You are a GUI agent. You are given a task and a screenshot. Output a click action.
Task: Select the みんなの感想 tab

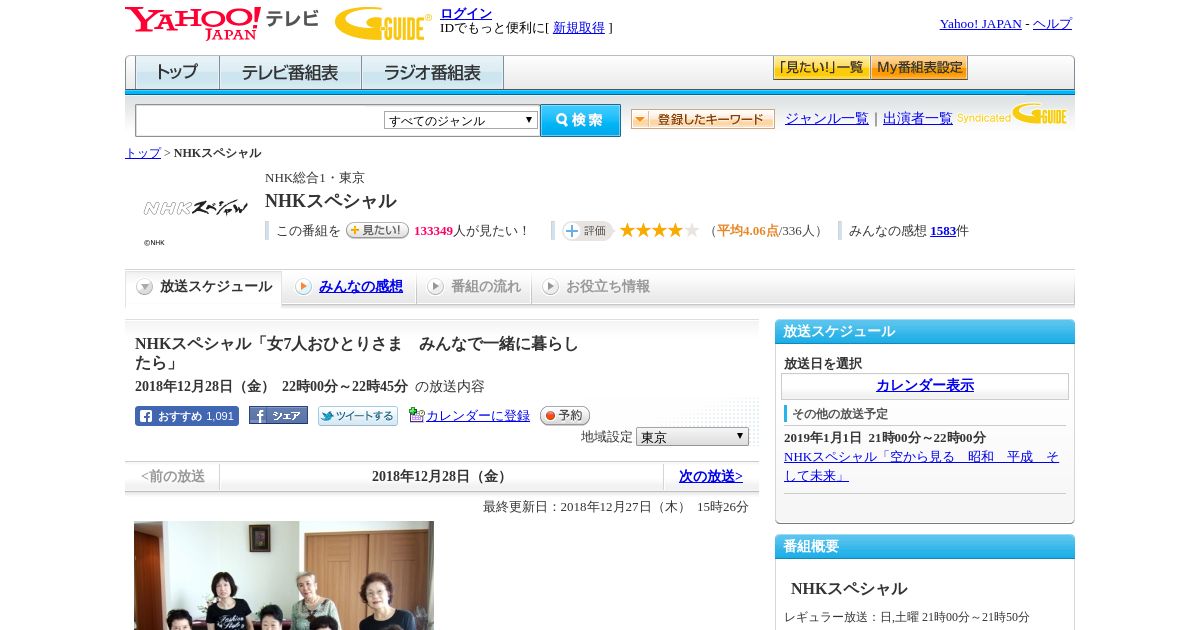tap(349, 287)
